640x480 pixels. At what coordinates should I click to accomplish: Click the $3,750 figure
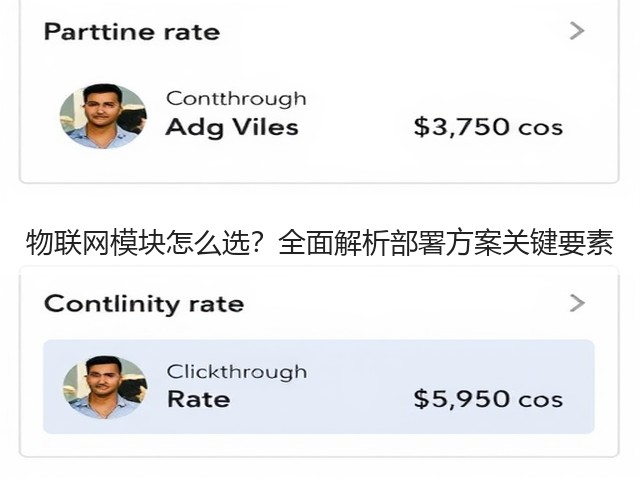pos(461,127)
